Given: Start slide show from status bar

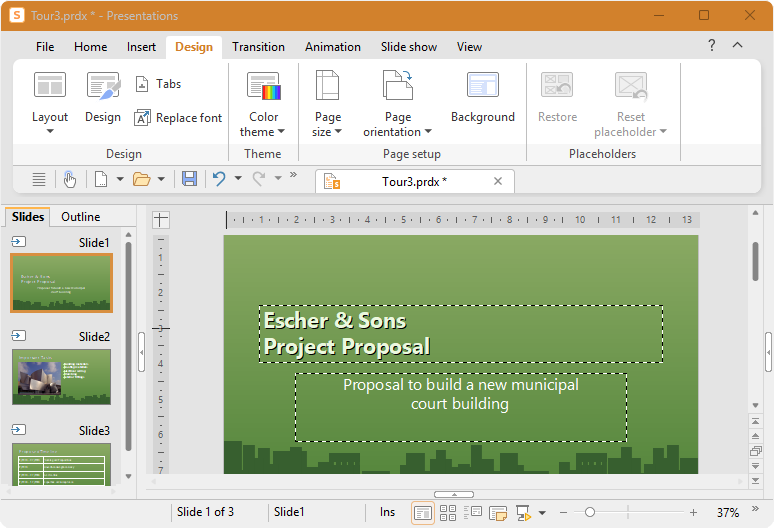Looking at the screenshot, I should [523, 513].
